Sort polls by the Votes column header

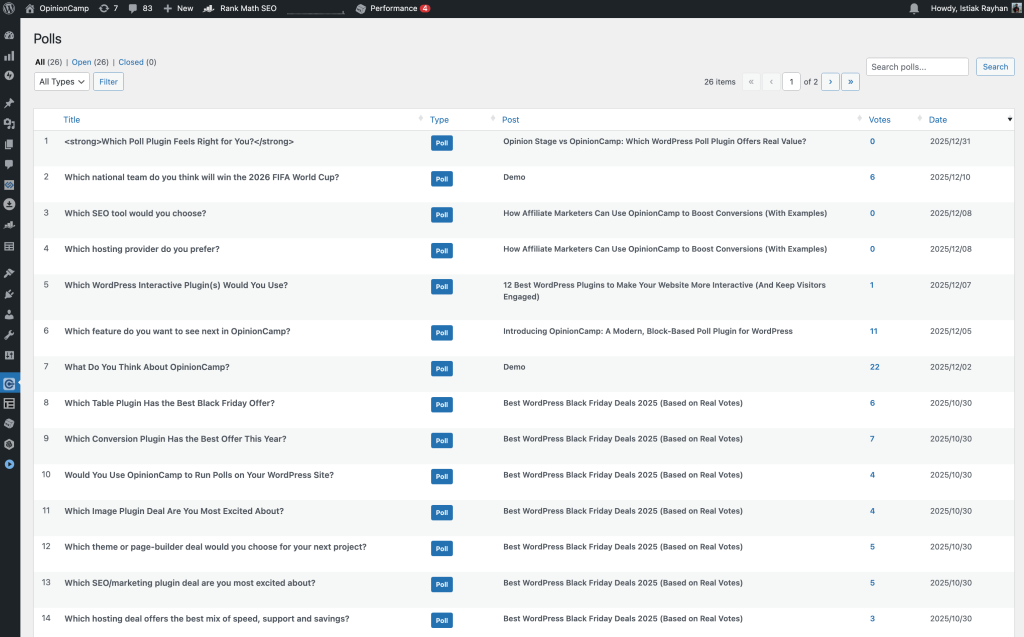point(879,120)
